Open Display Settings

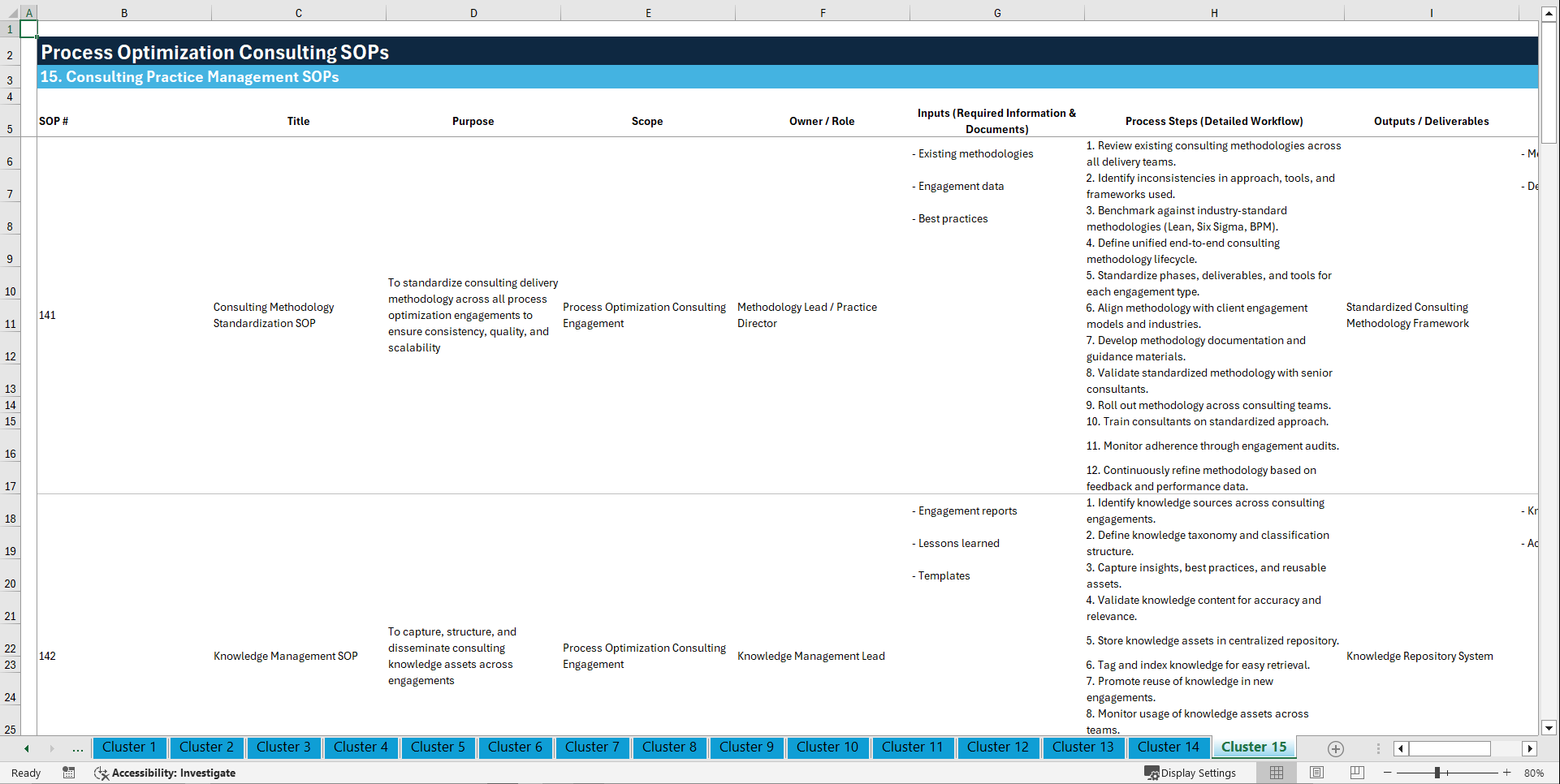point(1191,773)
